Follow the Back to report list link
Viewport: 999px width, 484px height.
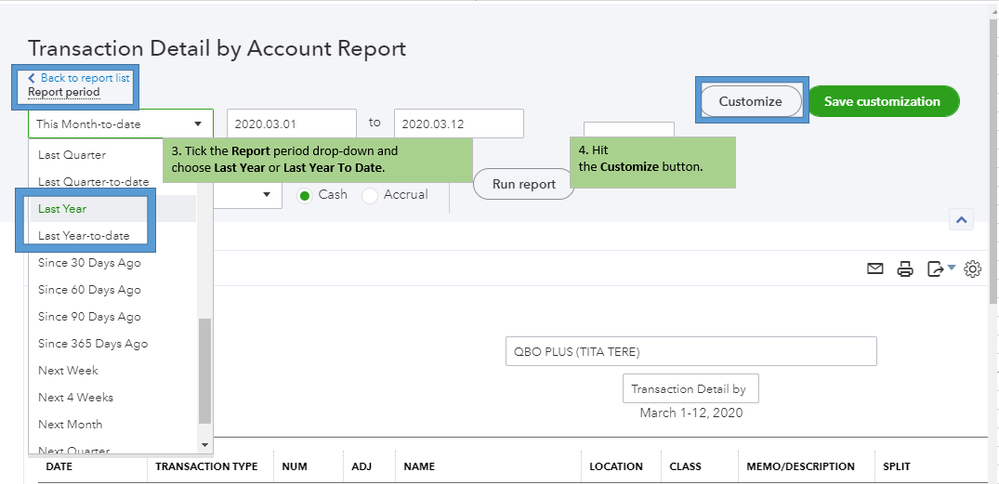click(x=84, y=77)
